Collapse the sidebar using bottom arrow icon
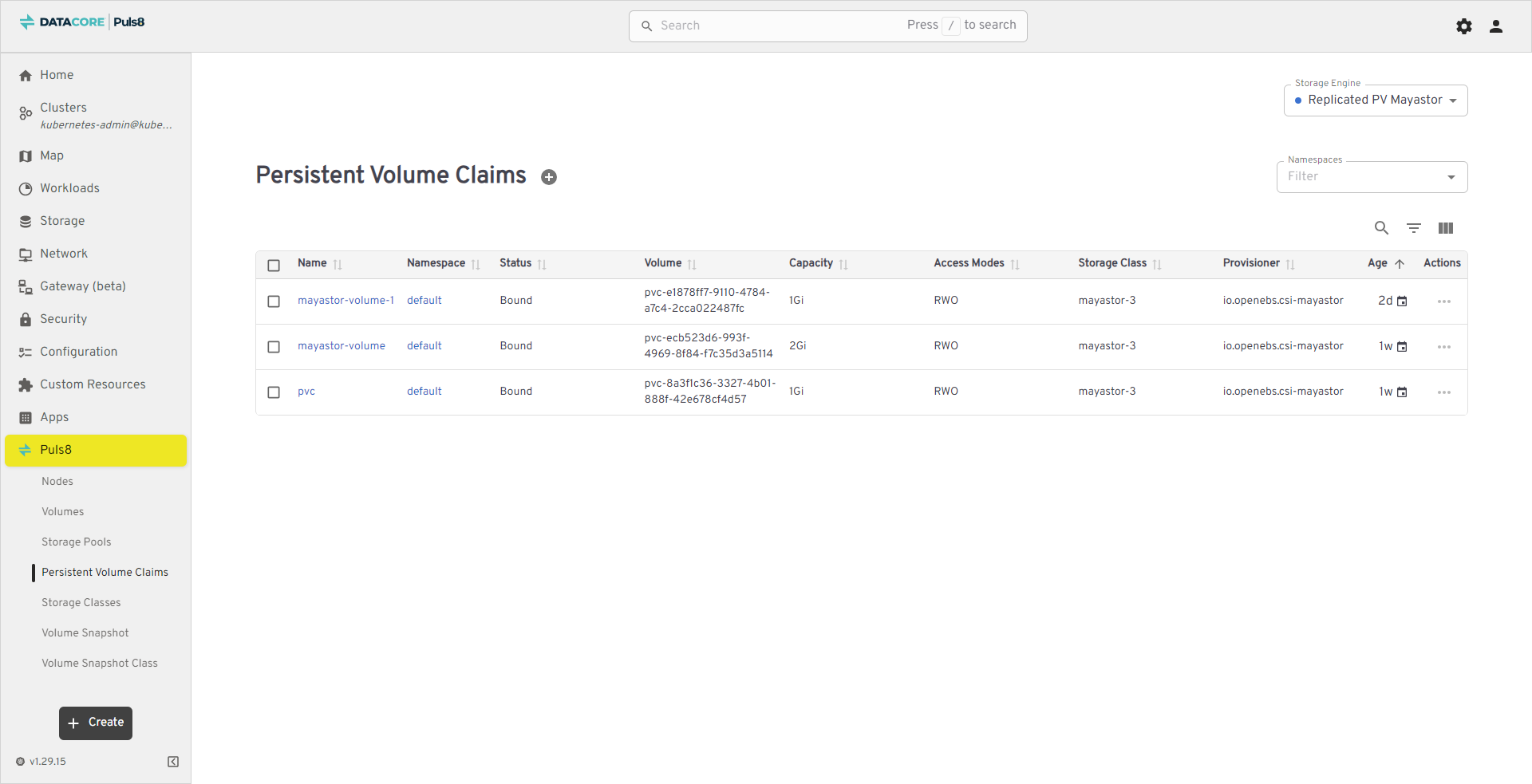The width and height of the screenshot is (1532, 784). [x=173, y=762]
